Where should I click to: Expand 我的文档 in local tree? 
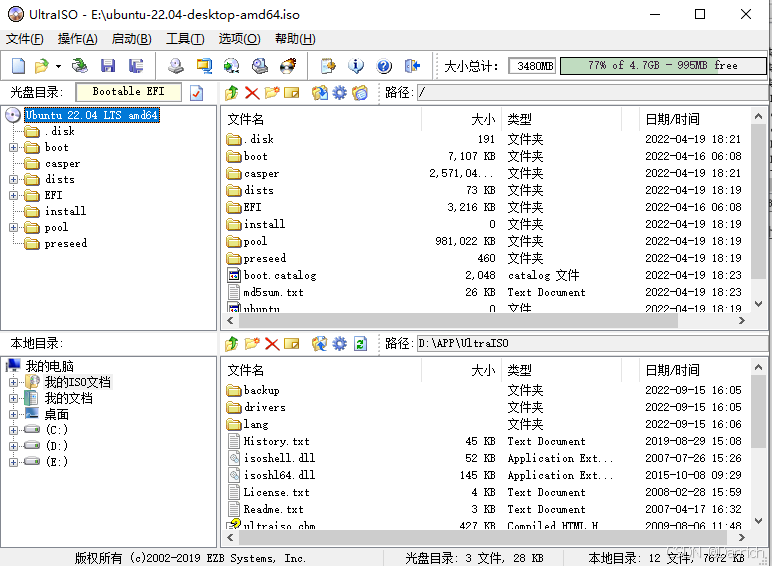click(x=13, y=398)
